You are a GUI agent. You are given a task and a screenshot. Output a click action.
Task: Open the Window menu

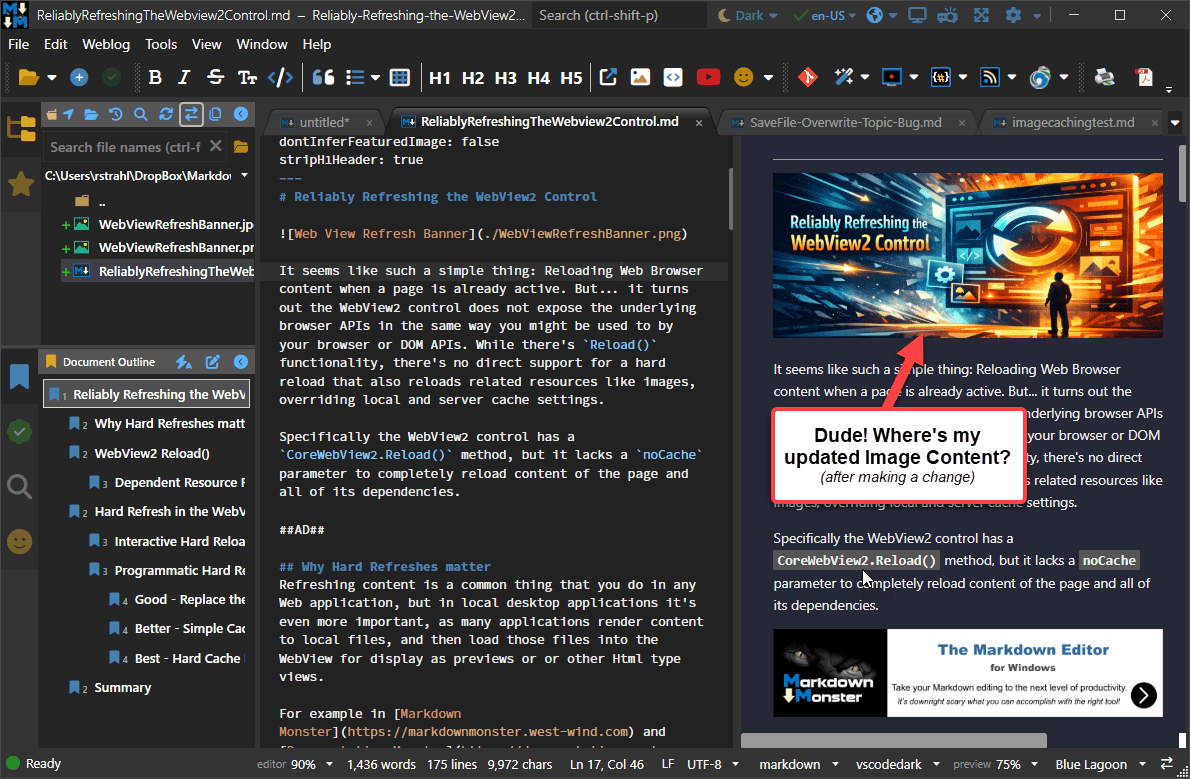pos(262,44)
